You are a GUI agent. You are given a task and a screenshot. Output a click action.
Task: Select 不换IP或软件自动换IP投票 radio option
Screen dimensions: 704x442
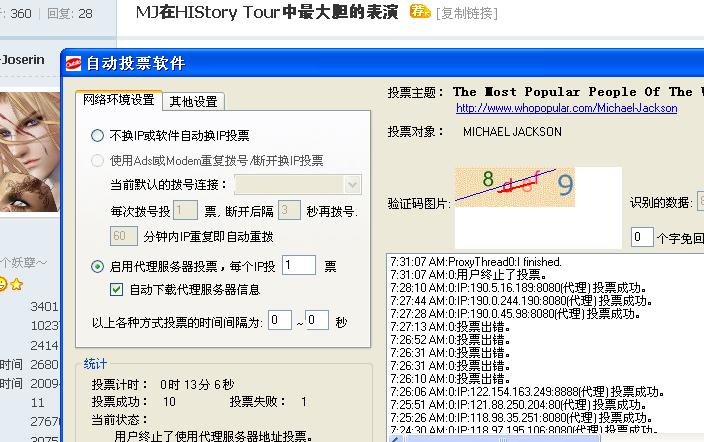(97, 135)
